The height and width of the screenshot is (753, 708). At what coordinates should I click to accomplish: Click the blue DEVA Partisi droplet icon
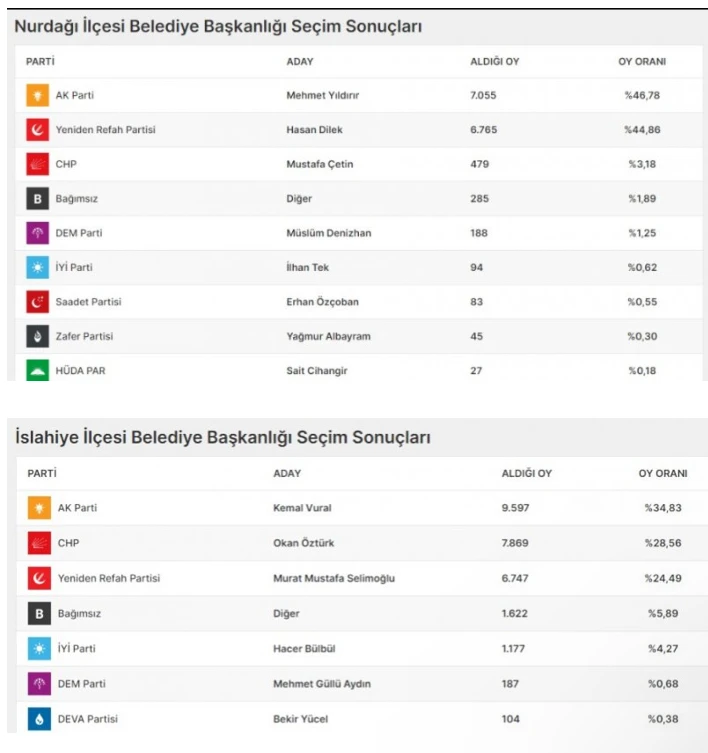[x=39, y=719]
